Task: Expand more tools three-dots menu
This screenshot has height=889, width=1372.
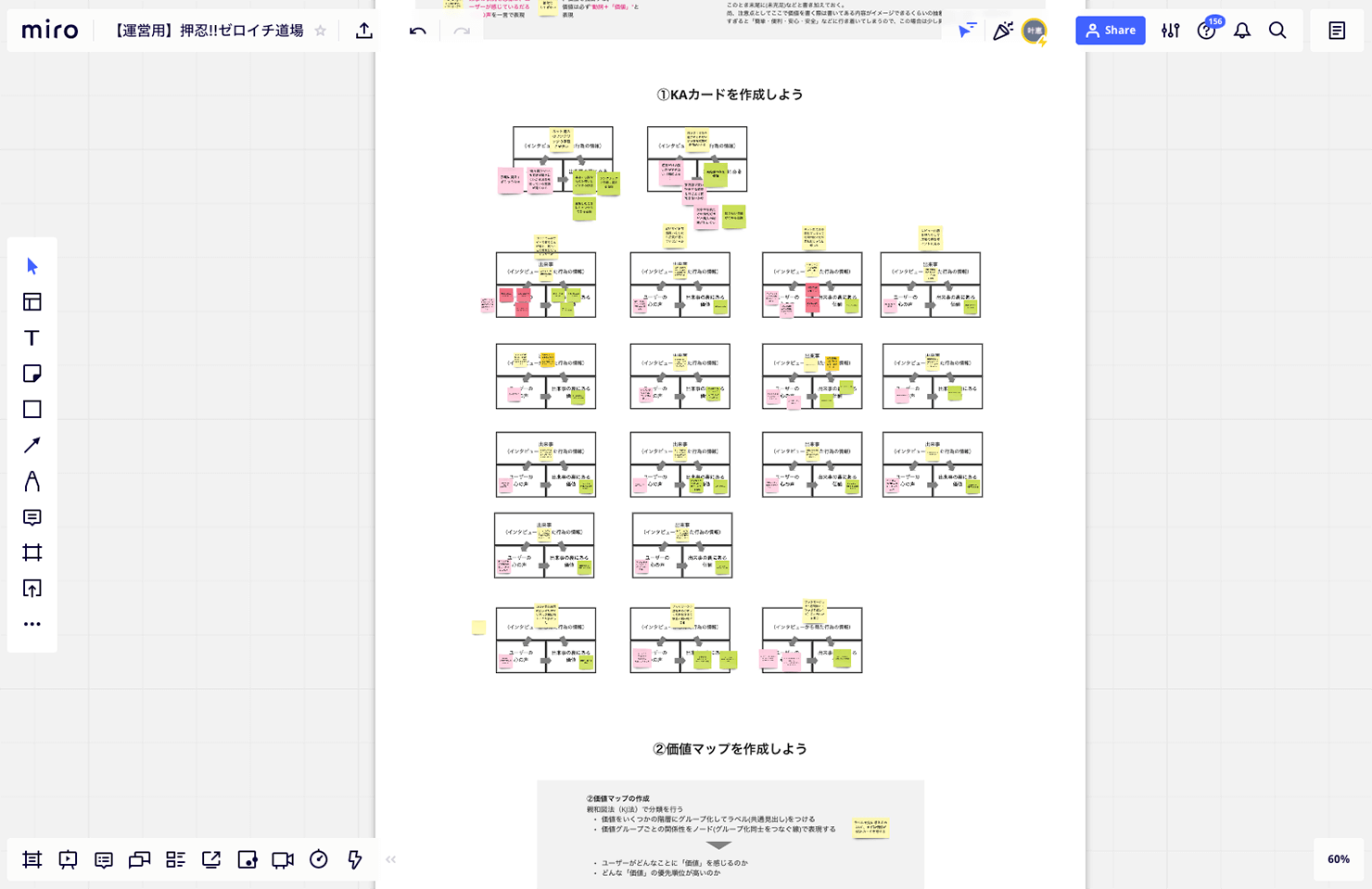Action: point(32,624)
